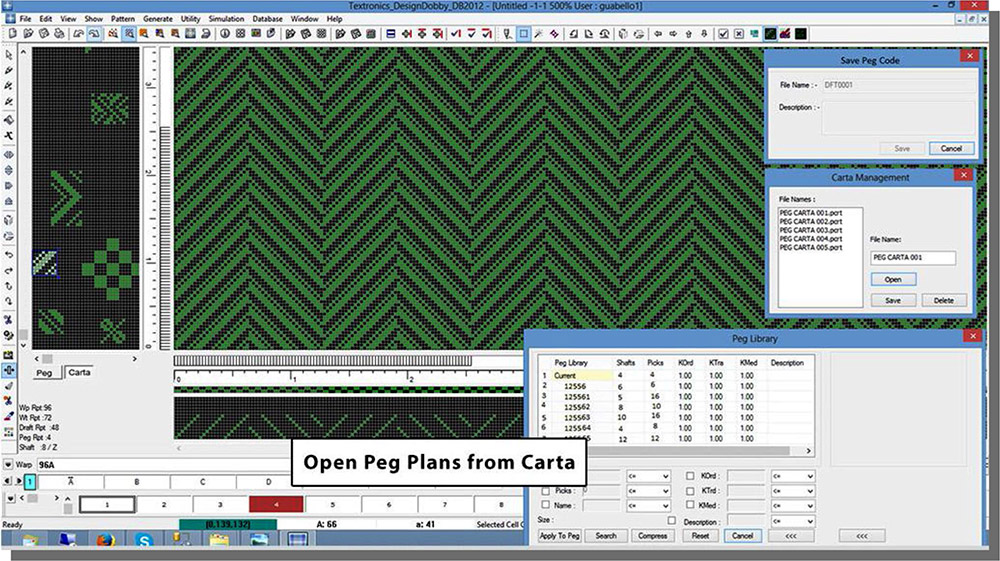Click Save in Carta Management dialog

point(893,300)
